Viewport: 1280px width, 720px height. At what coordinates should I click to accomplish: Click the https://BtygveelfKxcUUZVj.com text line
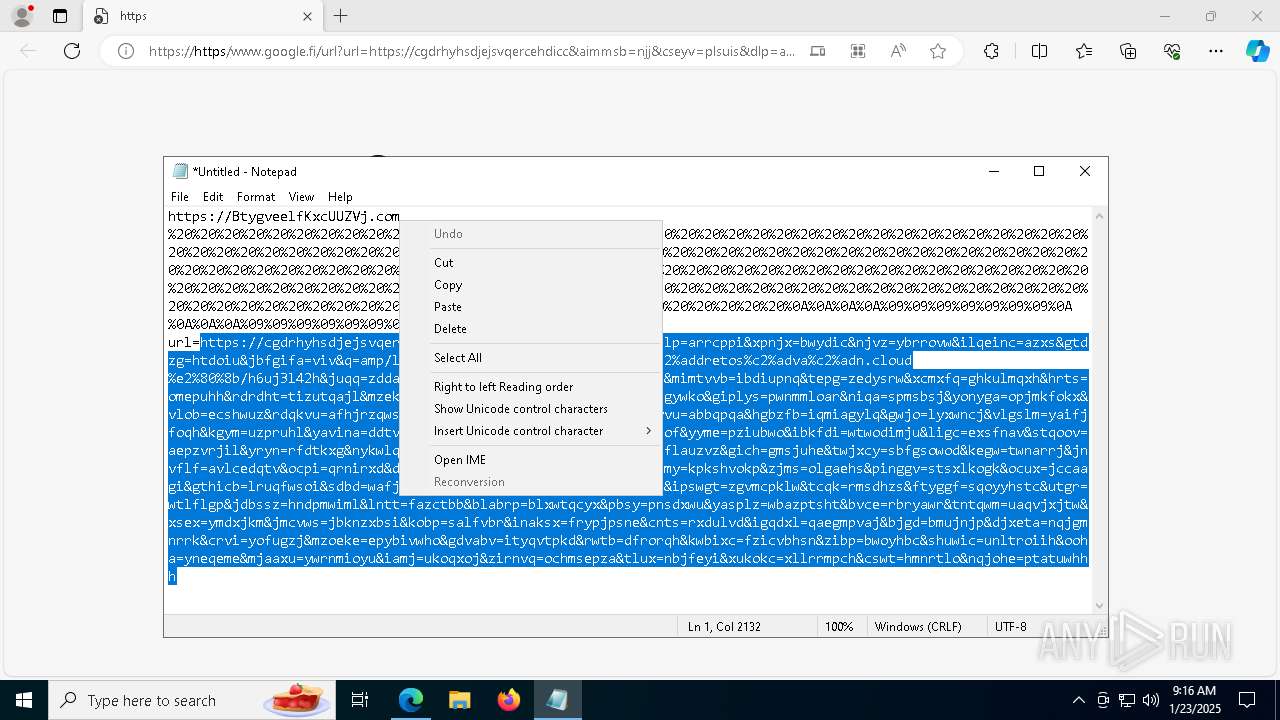click(x=284, y=216)
